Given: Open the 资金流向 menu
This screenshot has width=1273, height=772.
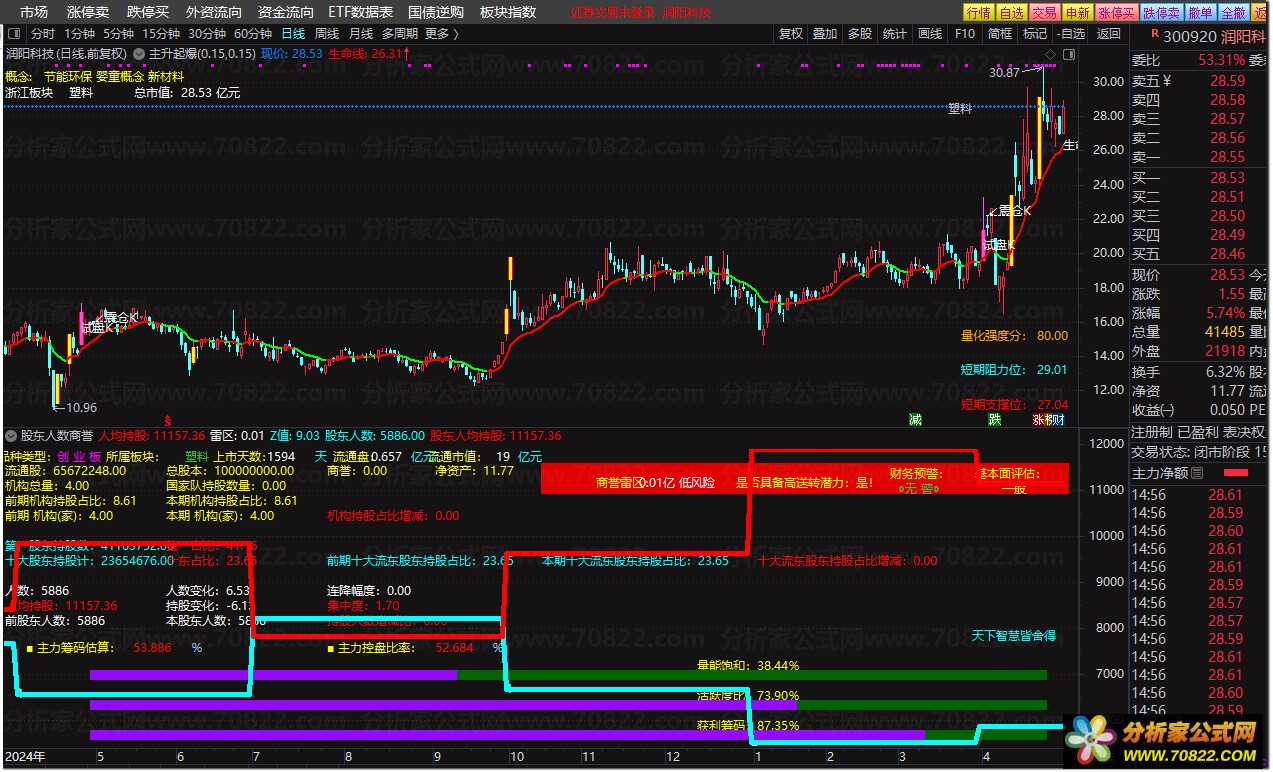Looking at the screenshot, I should (285, 12).
